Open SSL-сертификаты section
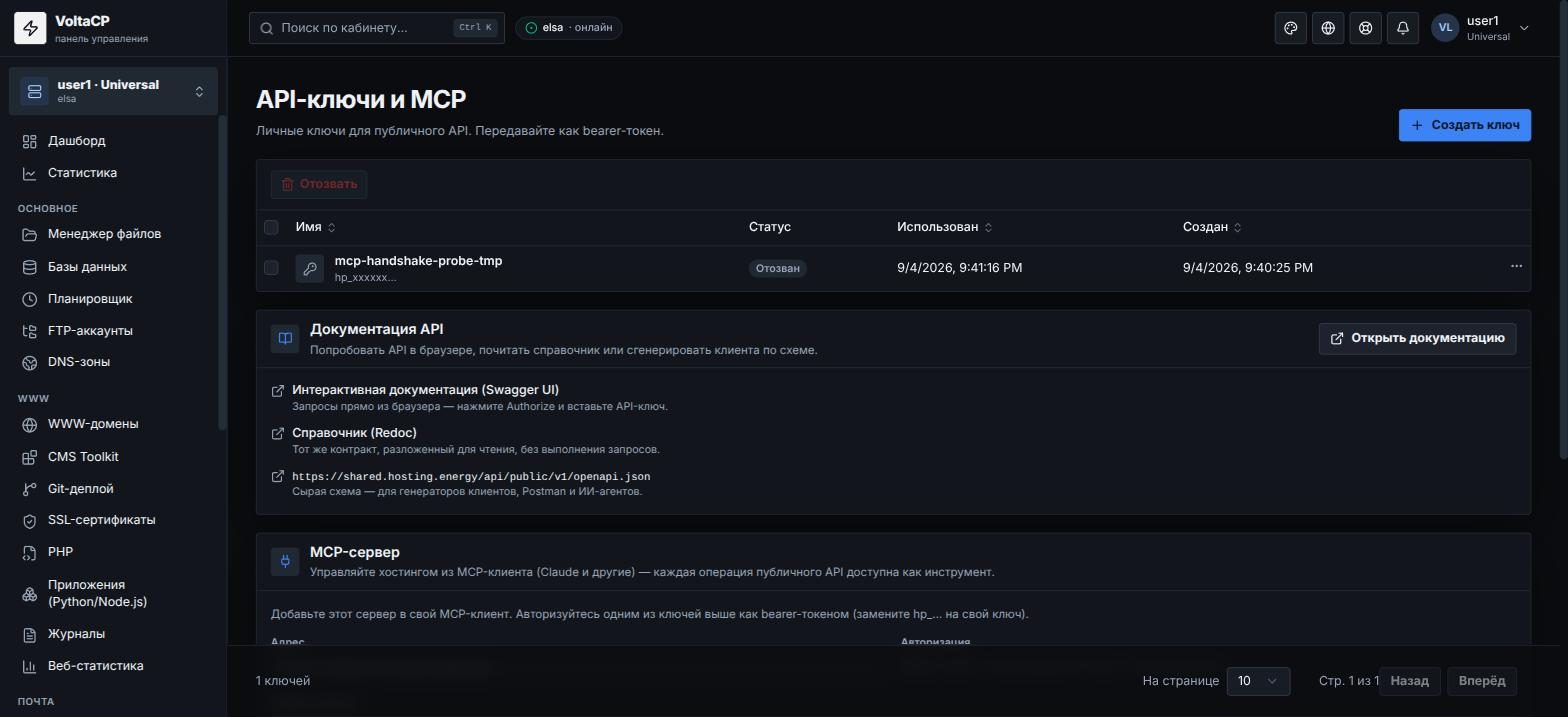This screenshot has height=717, width=1568. pos(113,520)
